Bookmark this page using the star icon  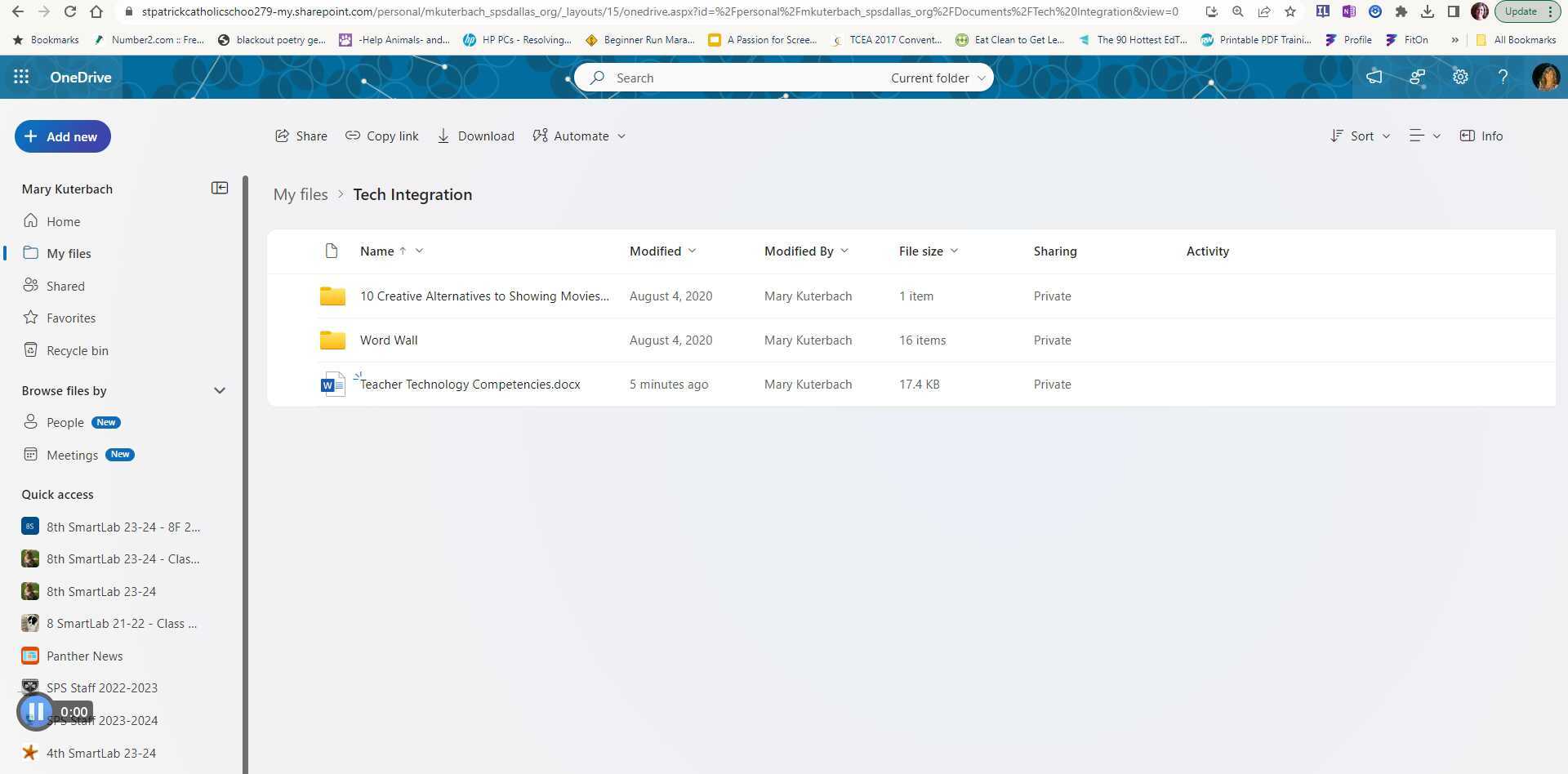click(x=1290, y=11)
